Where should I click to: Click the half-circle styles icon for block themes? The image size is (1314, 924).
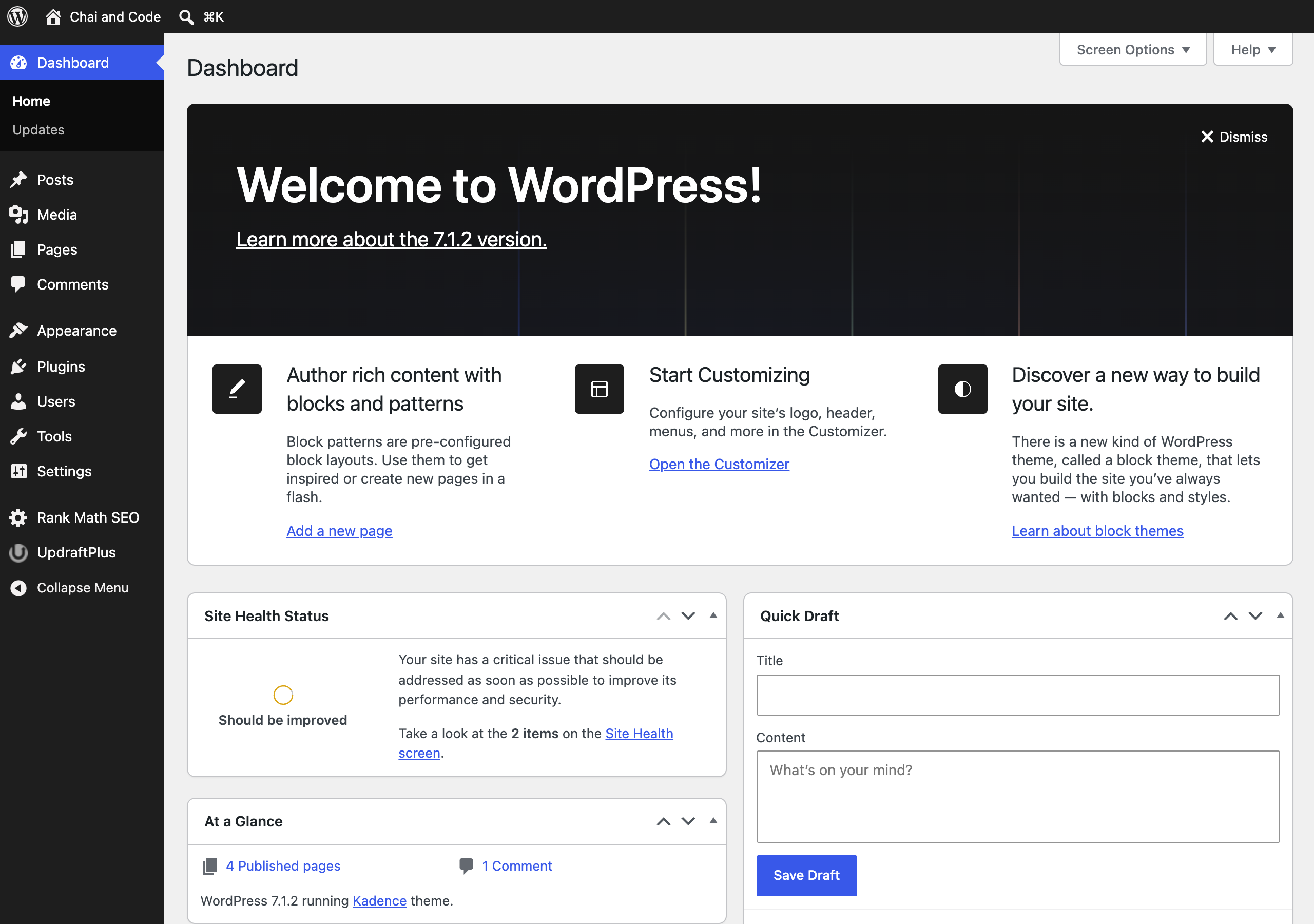(962, 389)
